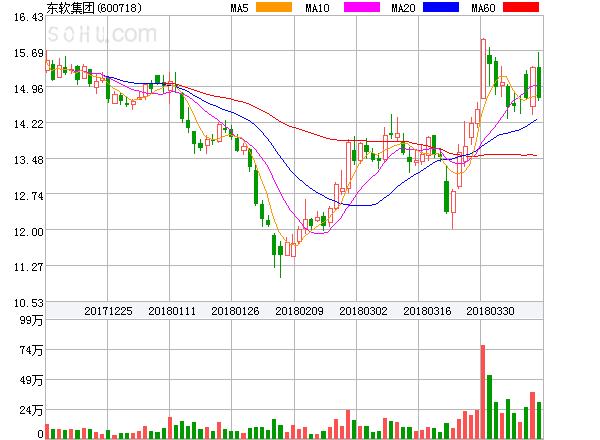
Task: Click the MA60 legend label
Action: 483,8
